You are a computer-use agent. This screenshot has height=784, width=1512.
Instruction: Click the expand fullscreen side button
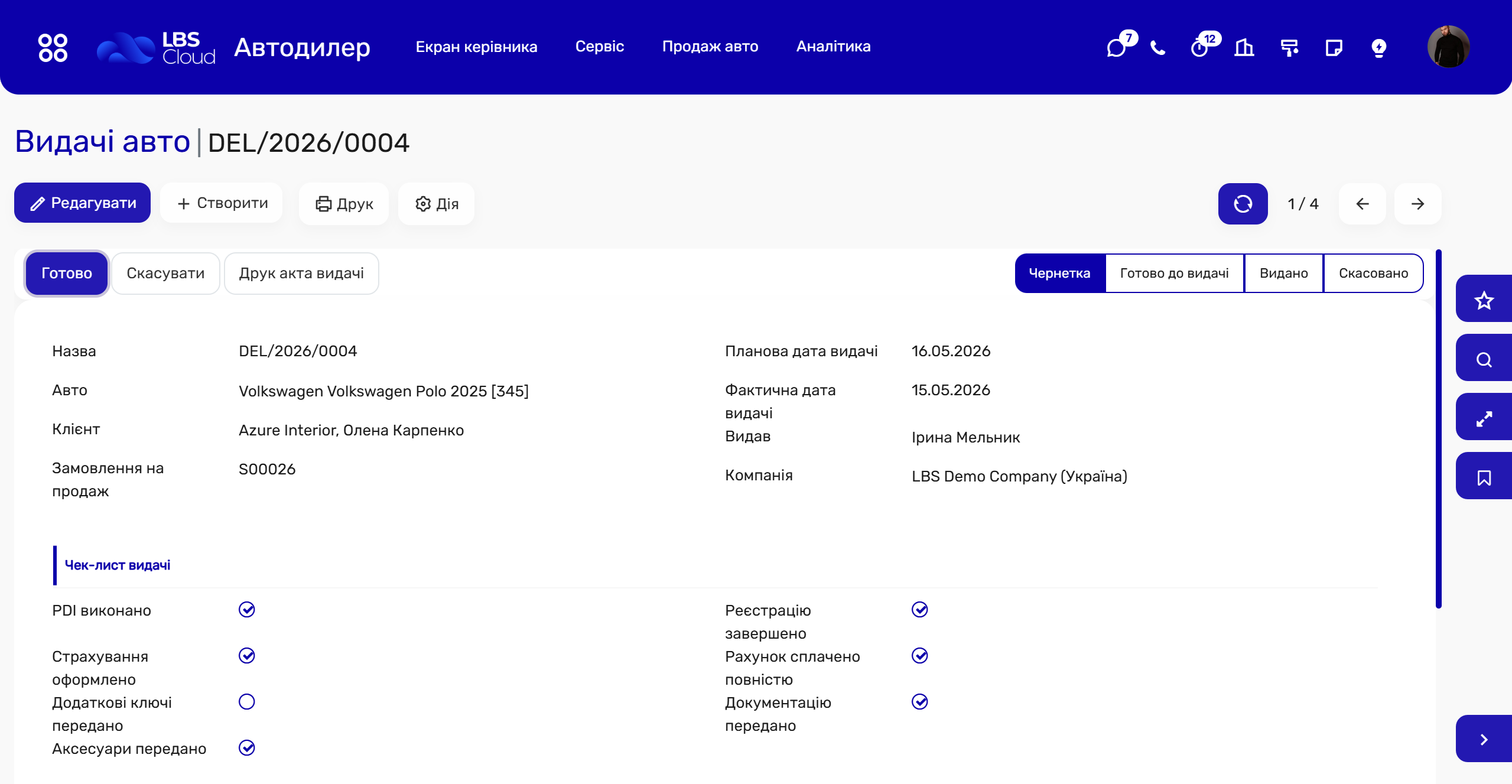(x=1484, y=418)
